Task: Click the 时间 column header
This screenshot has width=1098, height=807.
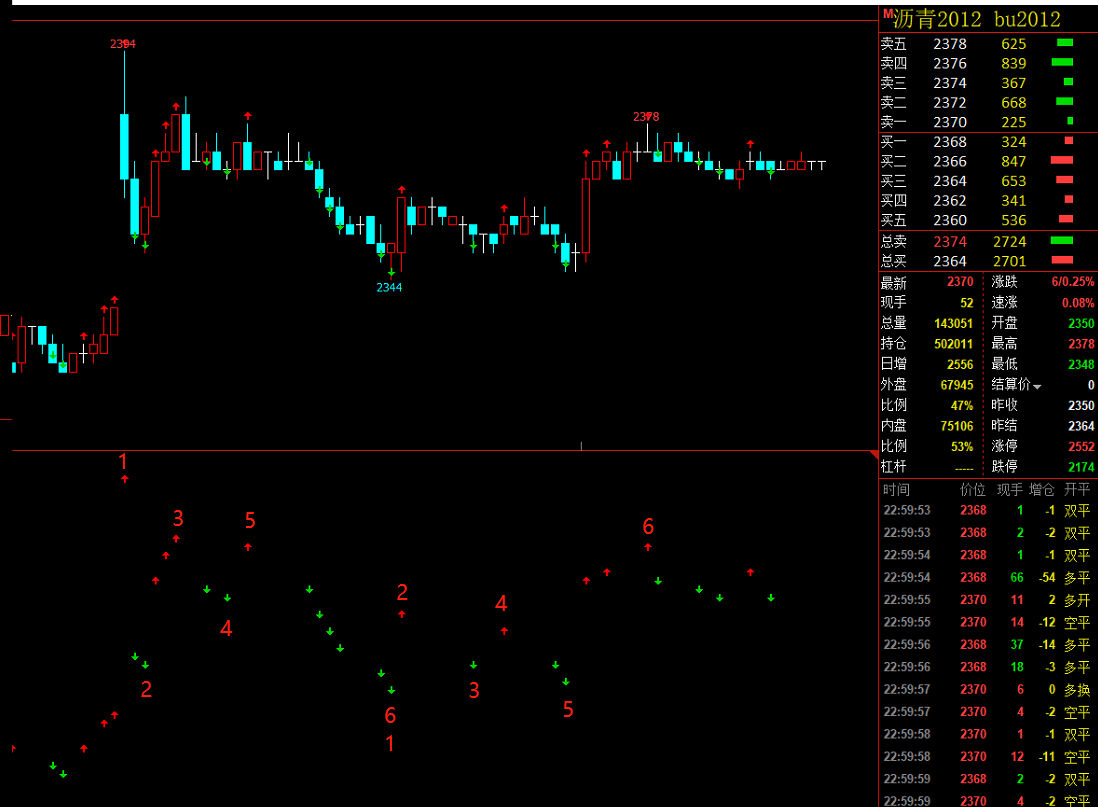Action: [x=897, y=490]
